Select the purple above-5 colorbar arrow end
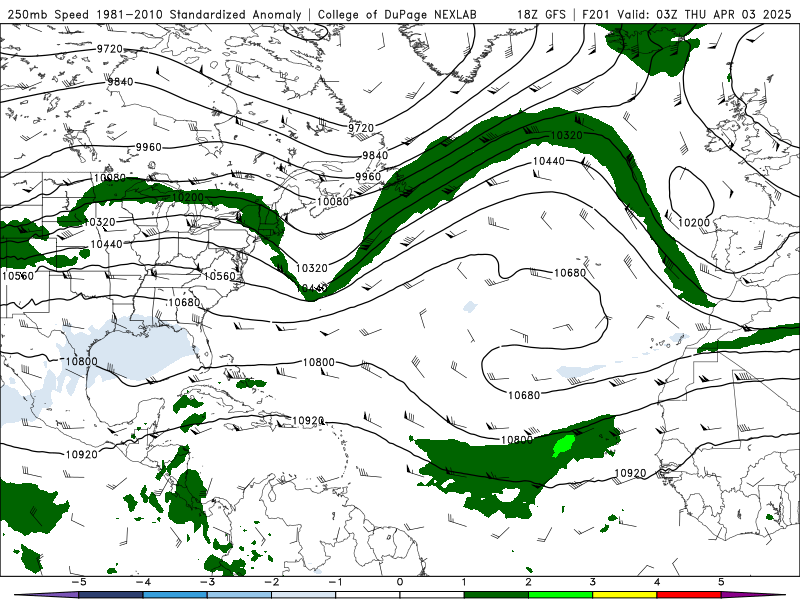Viewport: 800px width, 600px height. [x=753, y=595]
